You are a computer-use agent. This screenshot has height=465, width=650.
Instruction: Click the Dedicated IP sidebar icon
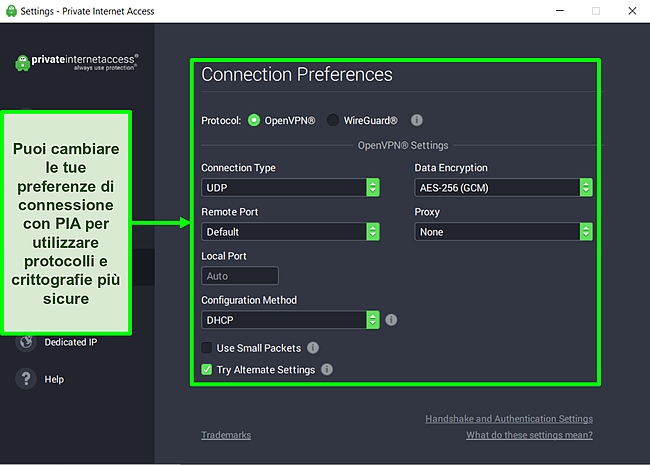click(x=26, y=342)
